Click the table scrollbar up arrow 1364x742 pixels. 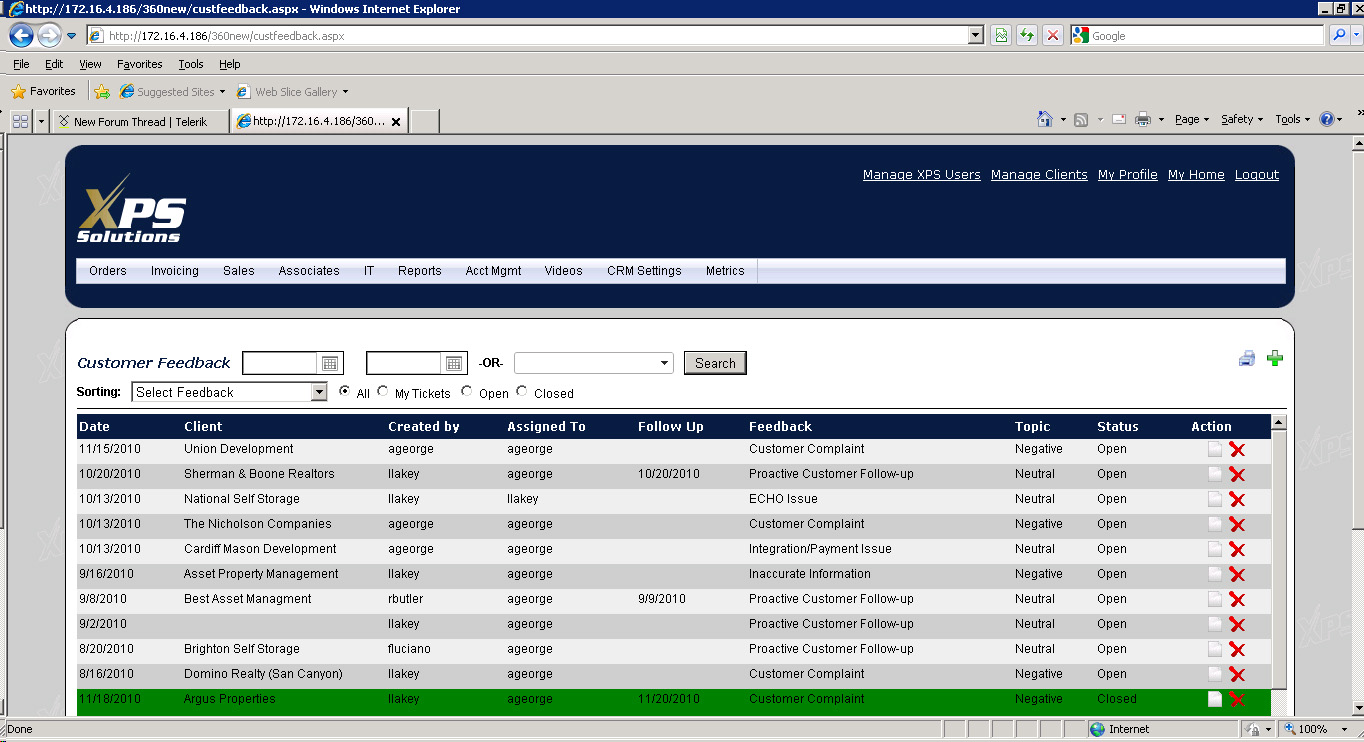pyautogui.click(x=1279, y=423)
